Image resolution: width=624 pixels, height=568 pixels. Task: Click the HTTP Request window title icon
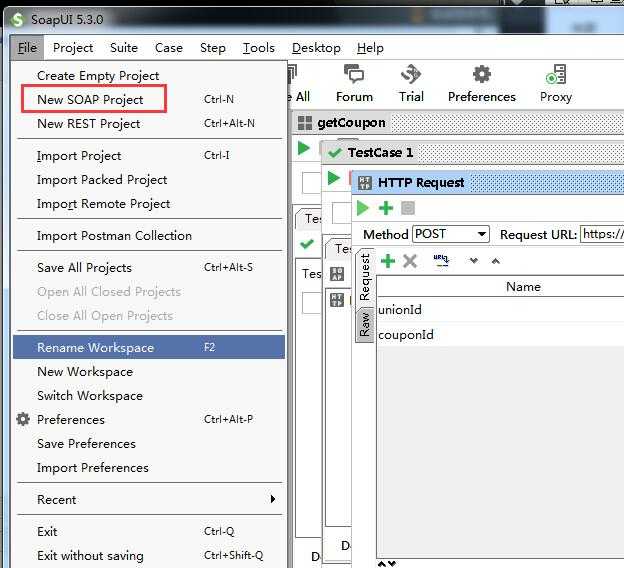365,183
